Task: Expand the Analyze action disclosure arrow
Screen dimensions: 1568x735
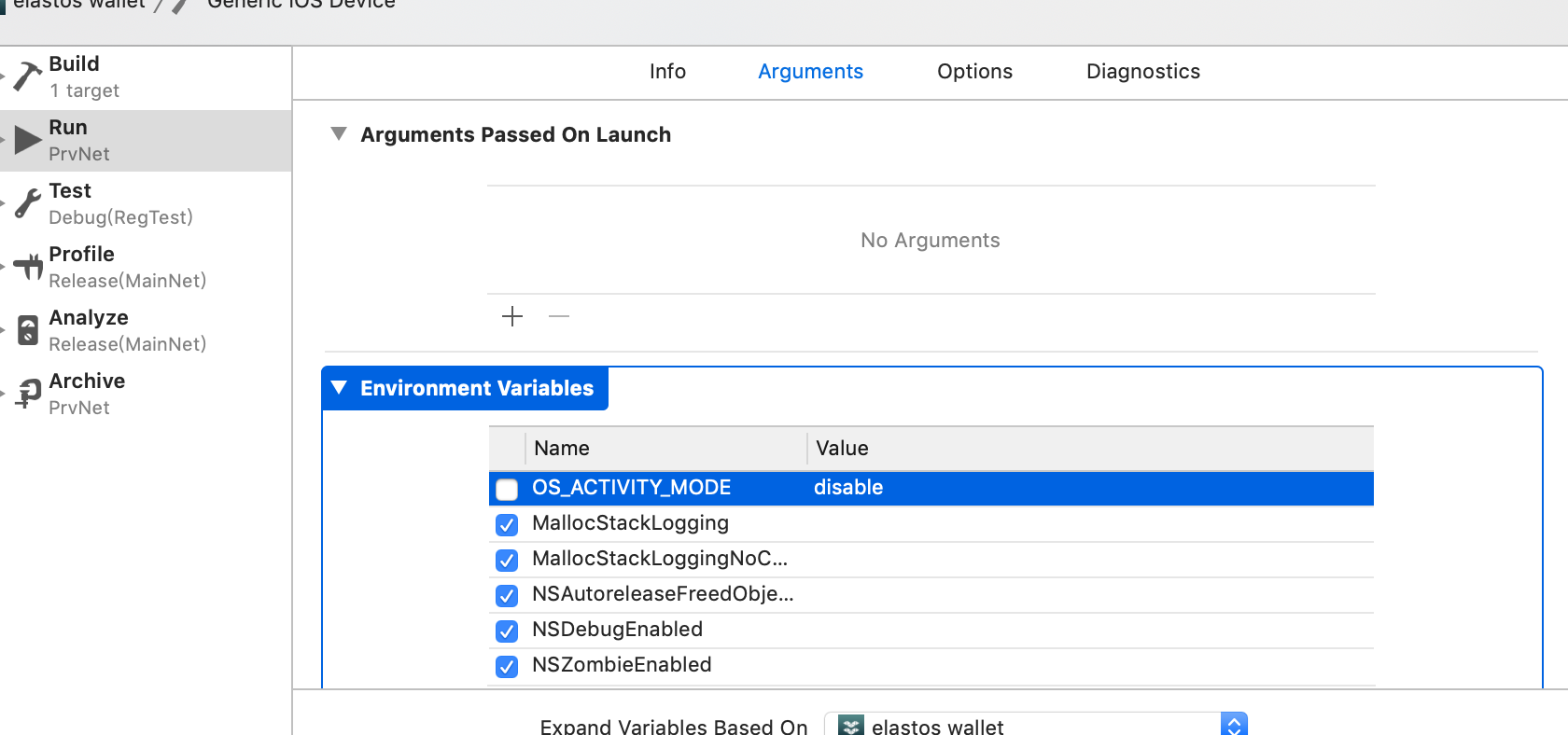Action: [x=3, y=331]
